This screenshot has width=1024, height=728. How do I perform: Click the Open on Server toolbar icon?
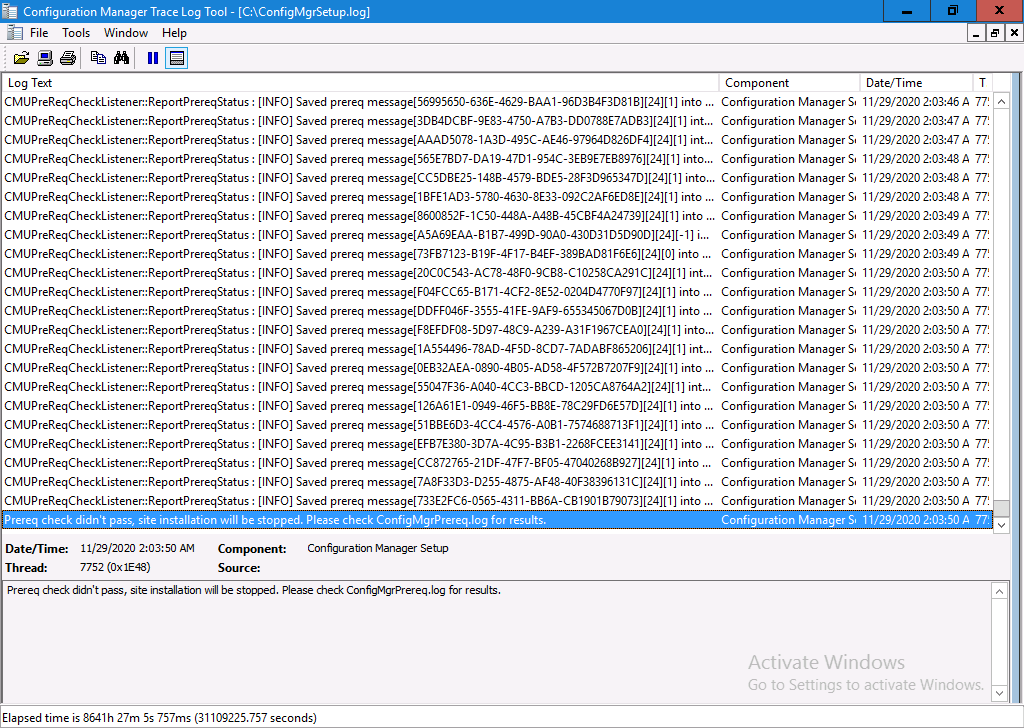click(x=44, y=58)
